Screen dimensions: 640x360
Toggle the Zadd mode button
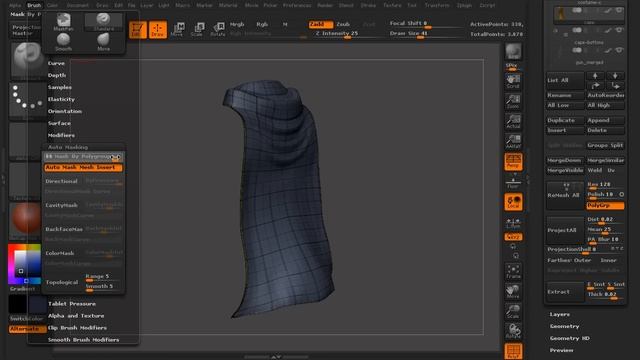pyautogui.click(x=320, y=24)
